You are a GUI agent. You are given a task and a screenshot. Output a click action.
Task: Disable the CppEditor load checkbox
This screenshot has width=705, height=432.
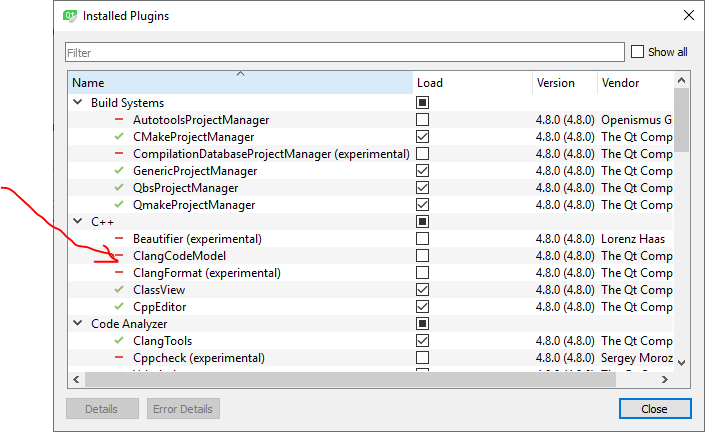pos(422,307)
